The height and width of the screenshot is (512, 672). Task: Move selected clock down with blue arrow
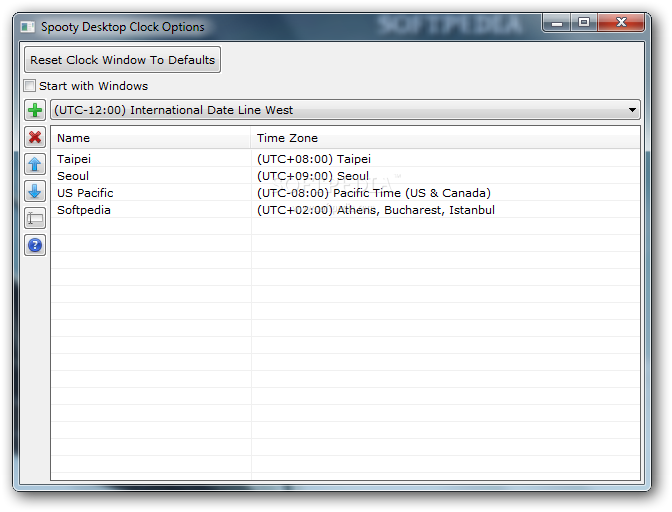(x=35, y=191)
